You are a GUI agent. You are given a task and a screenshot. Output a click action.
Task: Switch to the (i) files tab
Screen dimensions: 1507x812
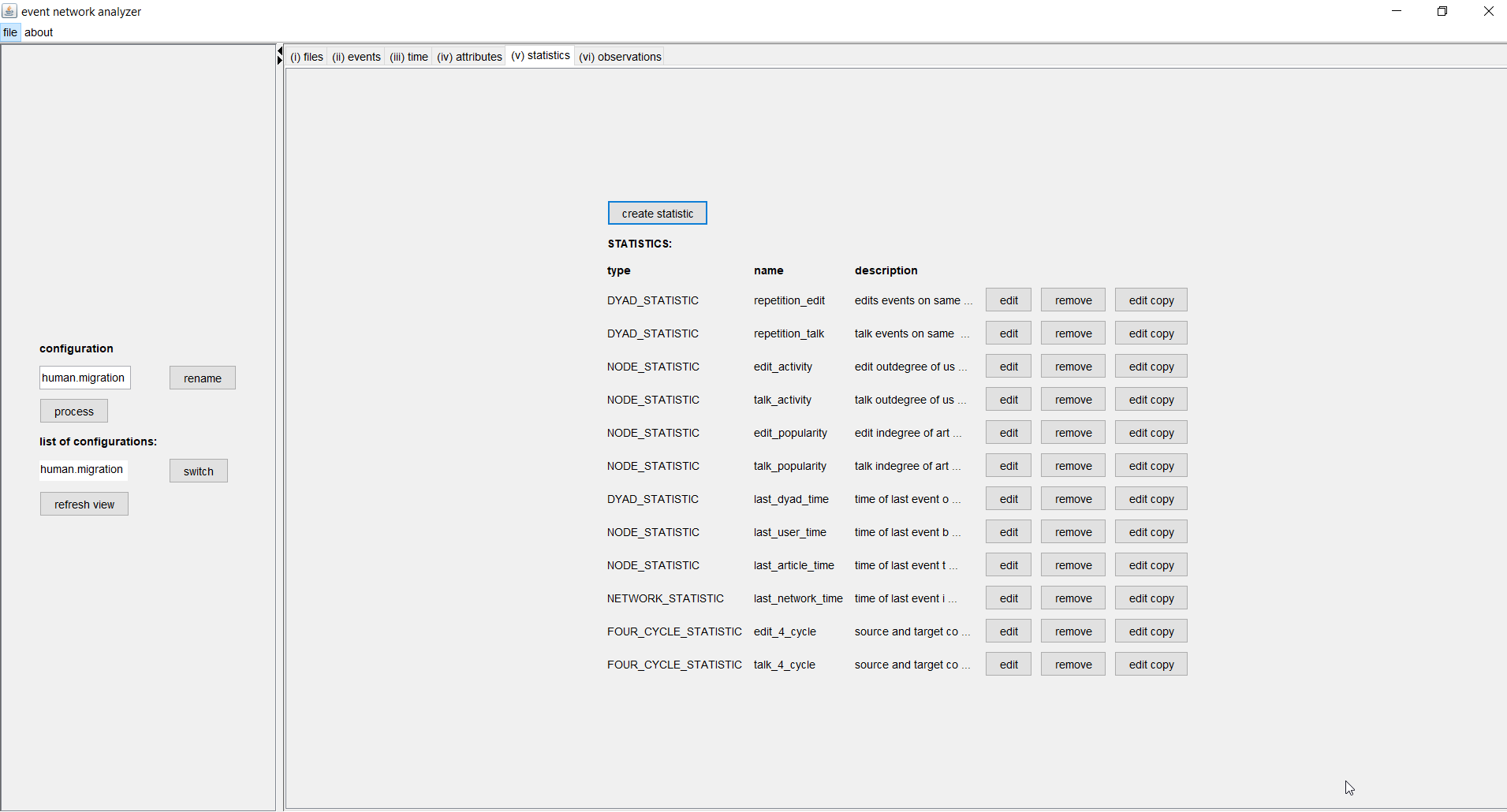pyautogui.click(x=307, y=57)
